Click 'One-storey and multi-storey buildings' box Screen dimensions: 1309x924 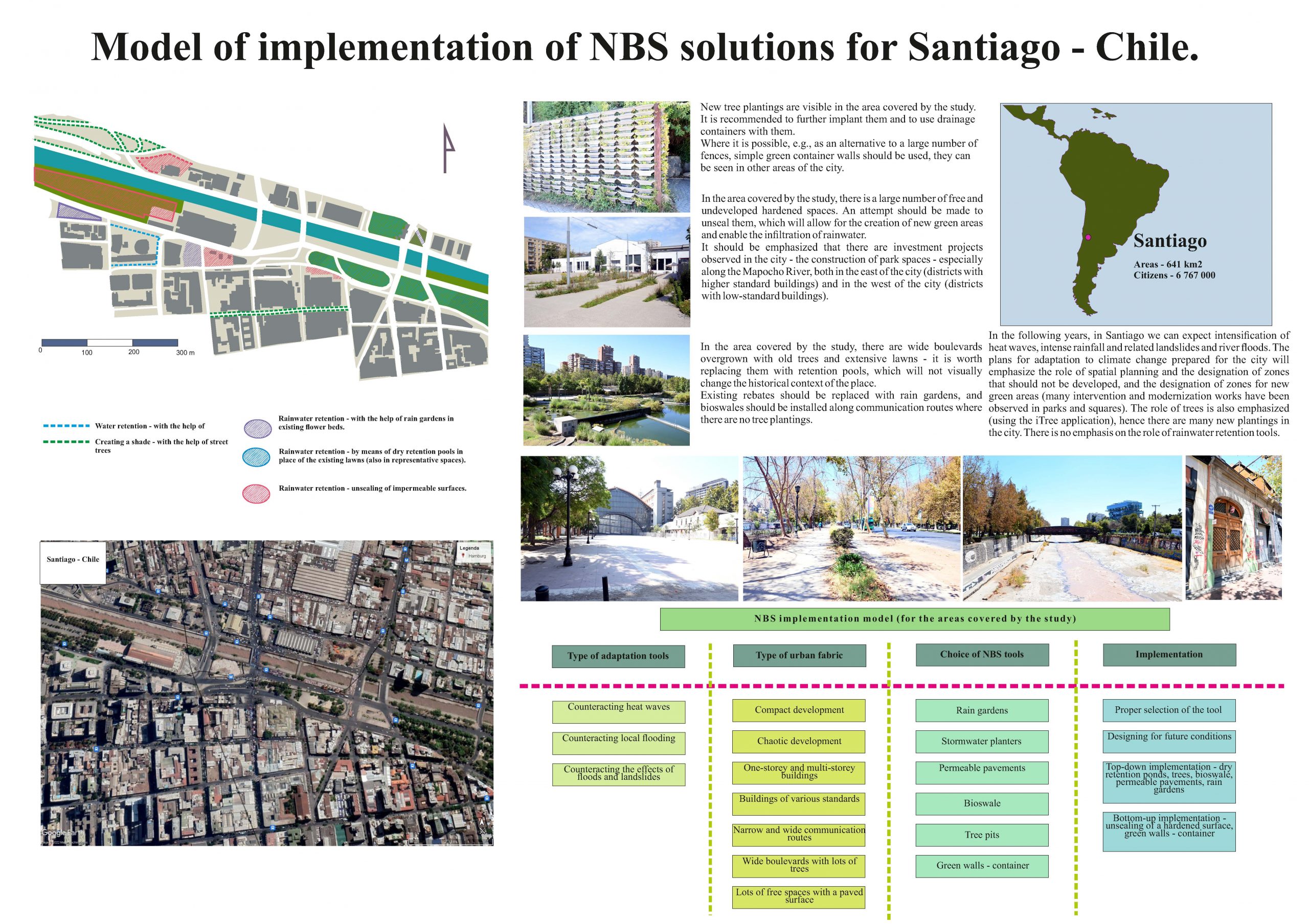tap(799, 773)
